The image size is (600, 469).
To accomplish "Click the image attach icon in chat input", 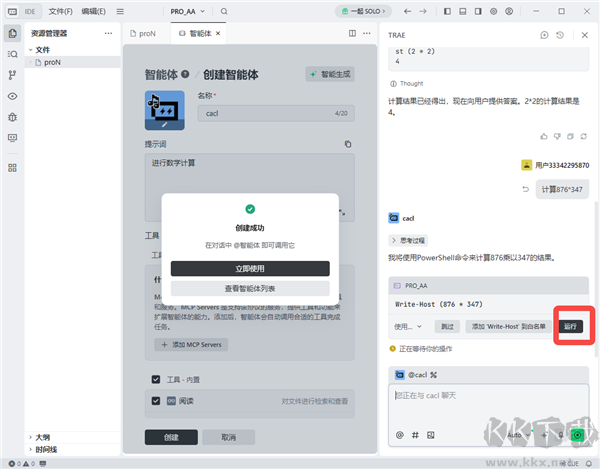I will point(430,435).
